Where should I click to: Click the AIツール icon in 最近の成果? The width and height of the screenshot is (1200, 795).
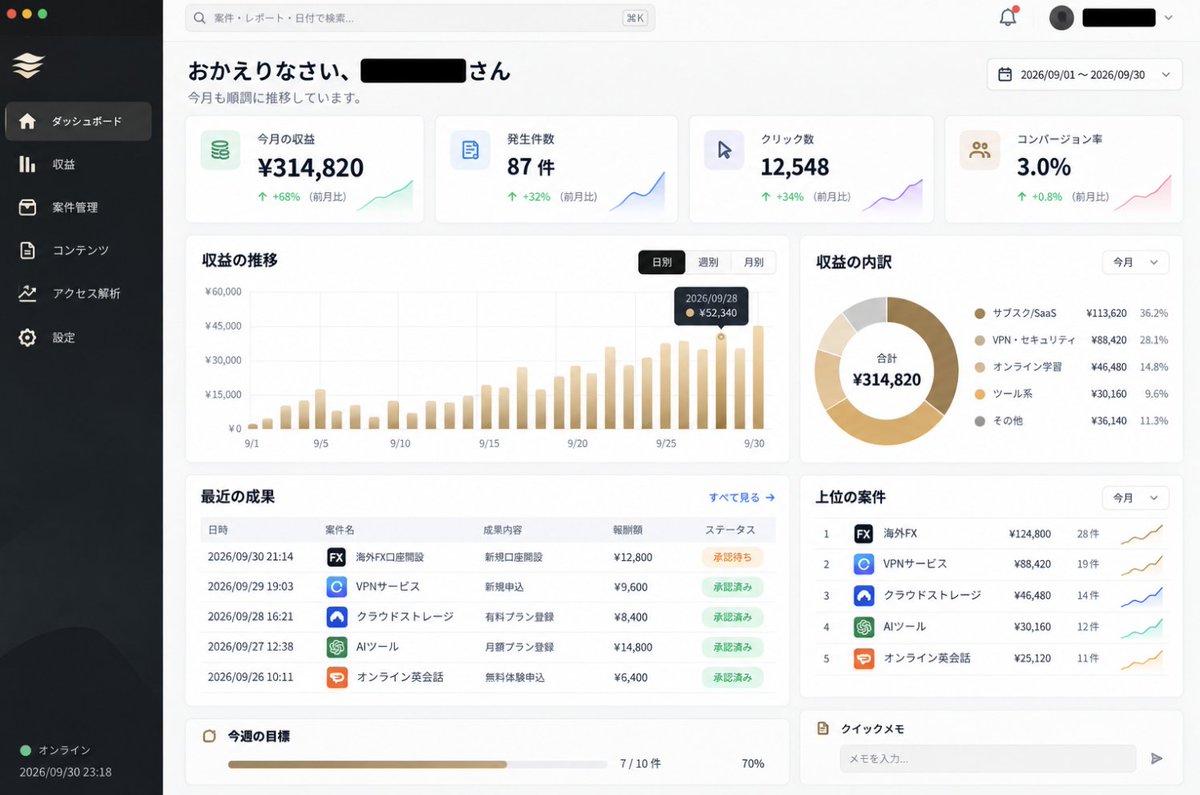337,647
